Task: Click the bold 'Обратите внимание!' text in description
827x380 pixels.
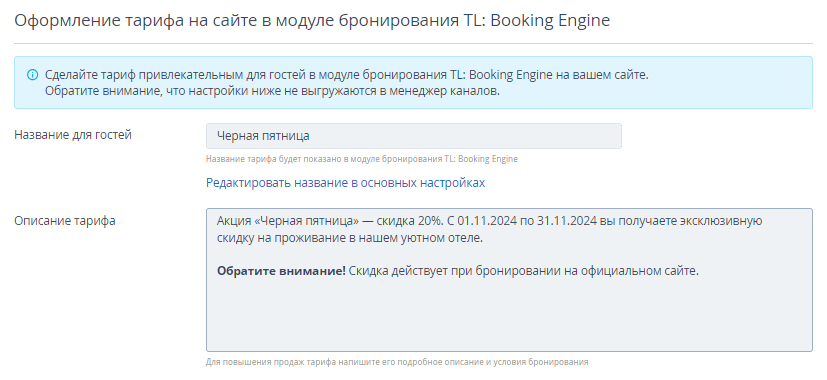Action: click(281, 271)
